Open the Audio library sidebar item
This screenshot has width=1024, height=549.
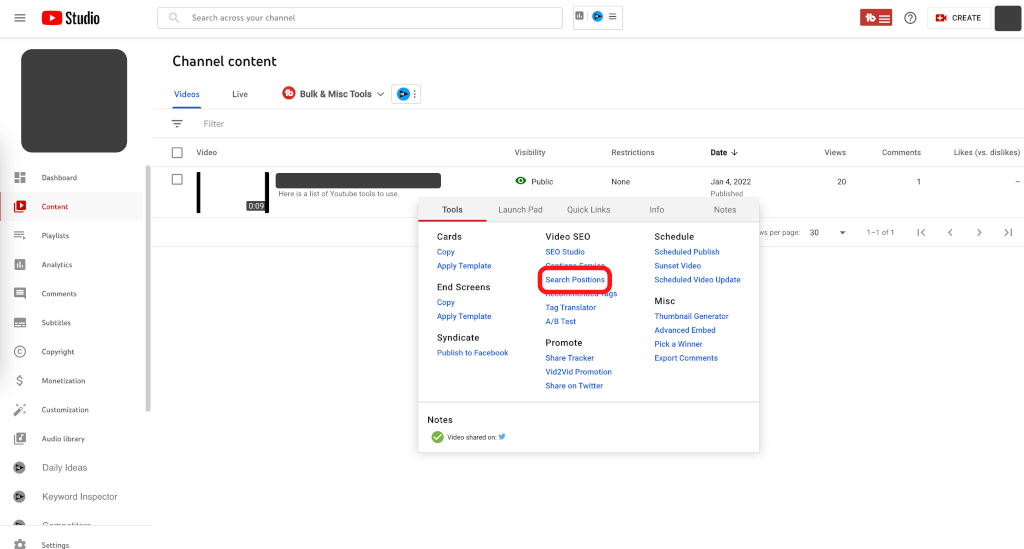click(62, 439)
